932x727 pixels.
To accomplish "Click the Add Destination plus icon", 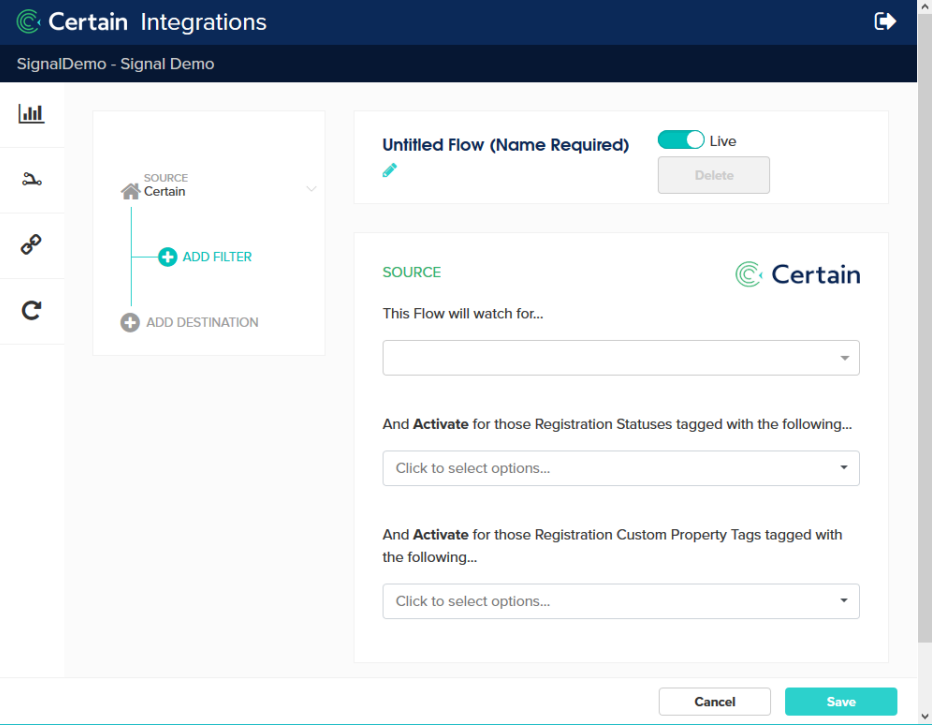I will 130,323.
